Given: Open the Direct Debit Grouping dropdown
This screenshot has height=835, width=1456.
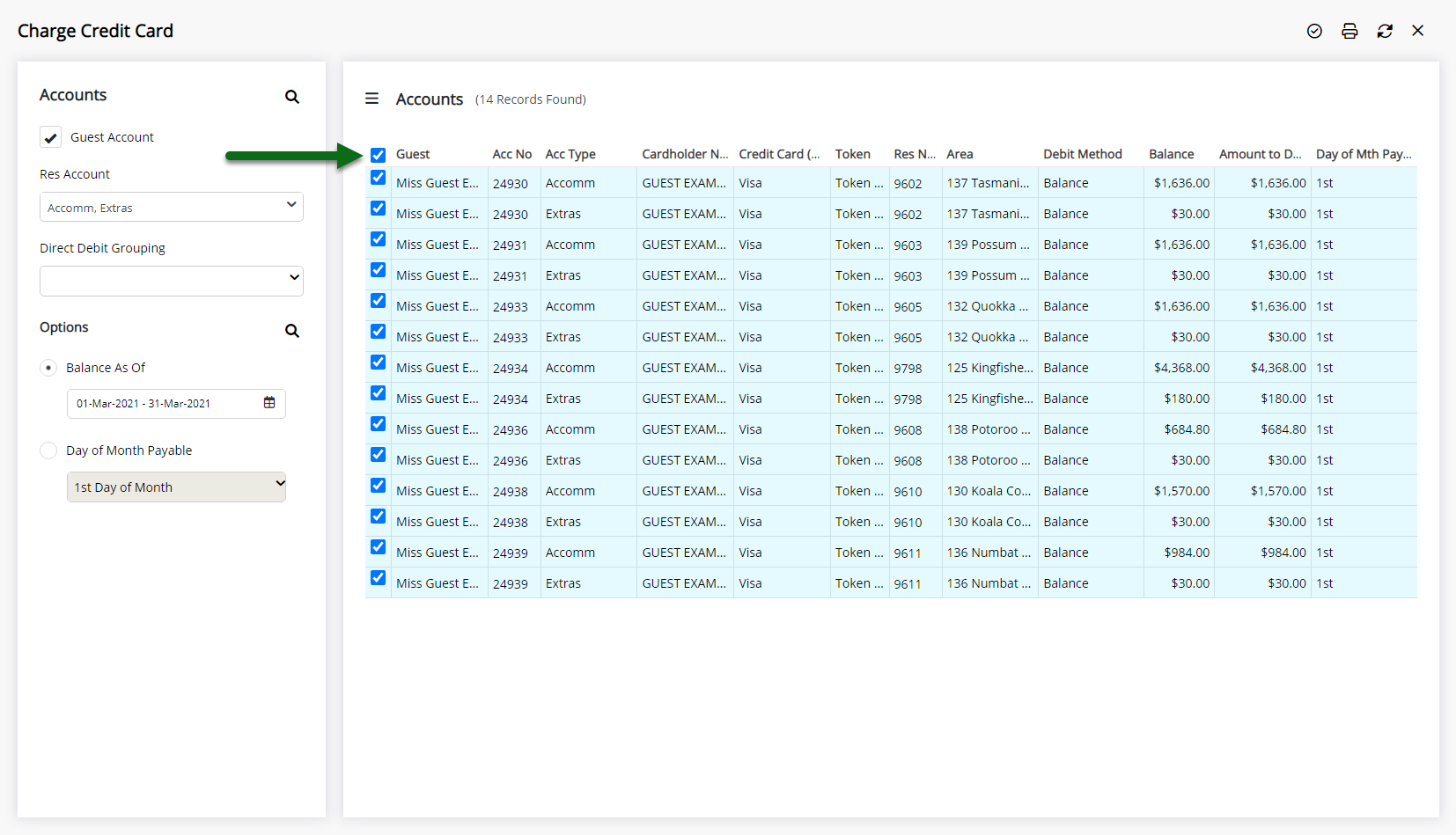Looking at the screenshot, I should 172,281.
